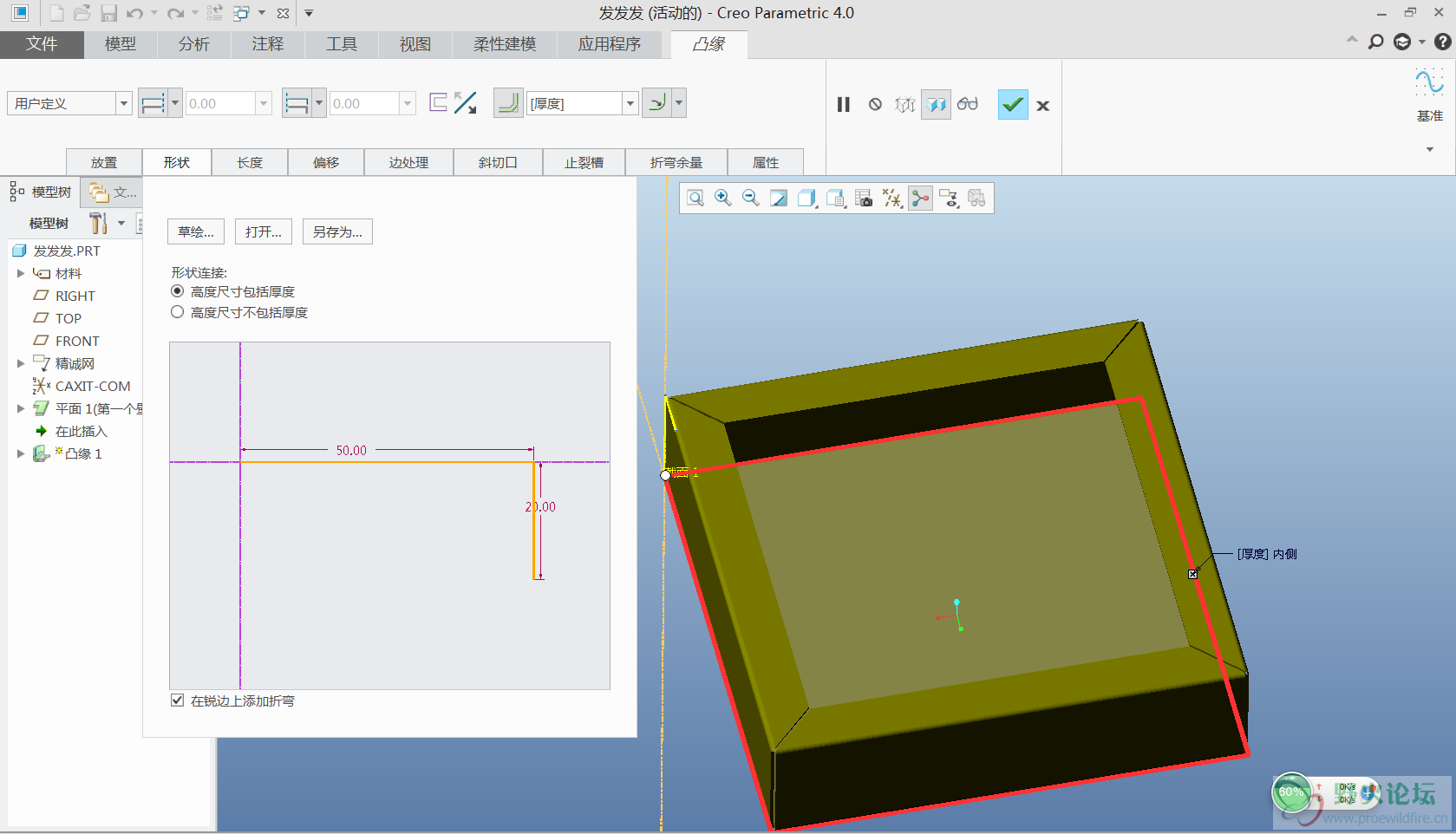Open the 用户定义 flange profile dropdown
This screenshot has height=834, width=1456.
[123, 103]
